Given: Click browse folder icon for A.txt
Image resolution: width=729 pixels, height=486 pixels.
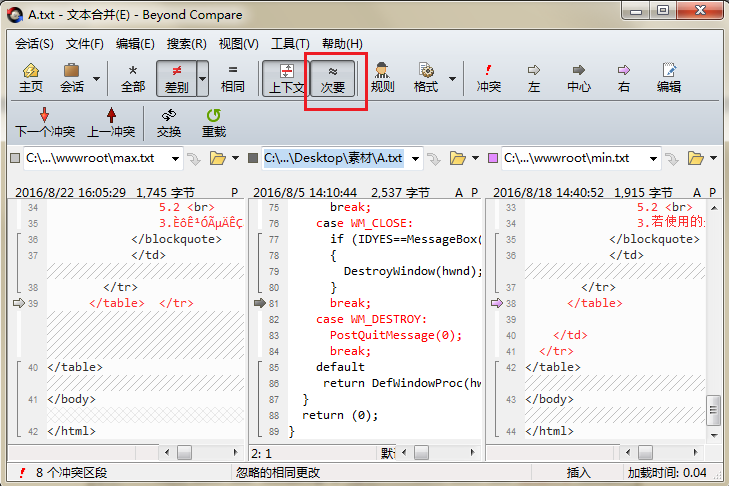Looking at the screenshot, I should click(x=457, y=158).
